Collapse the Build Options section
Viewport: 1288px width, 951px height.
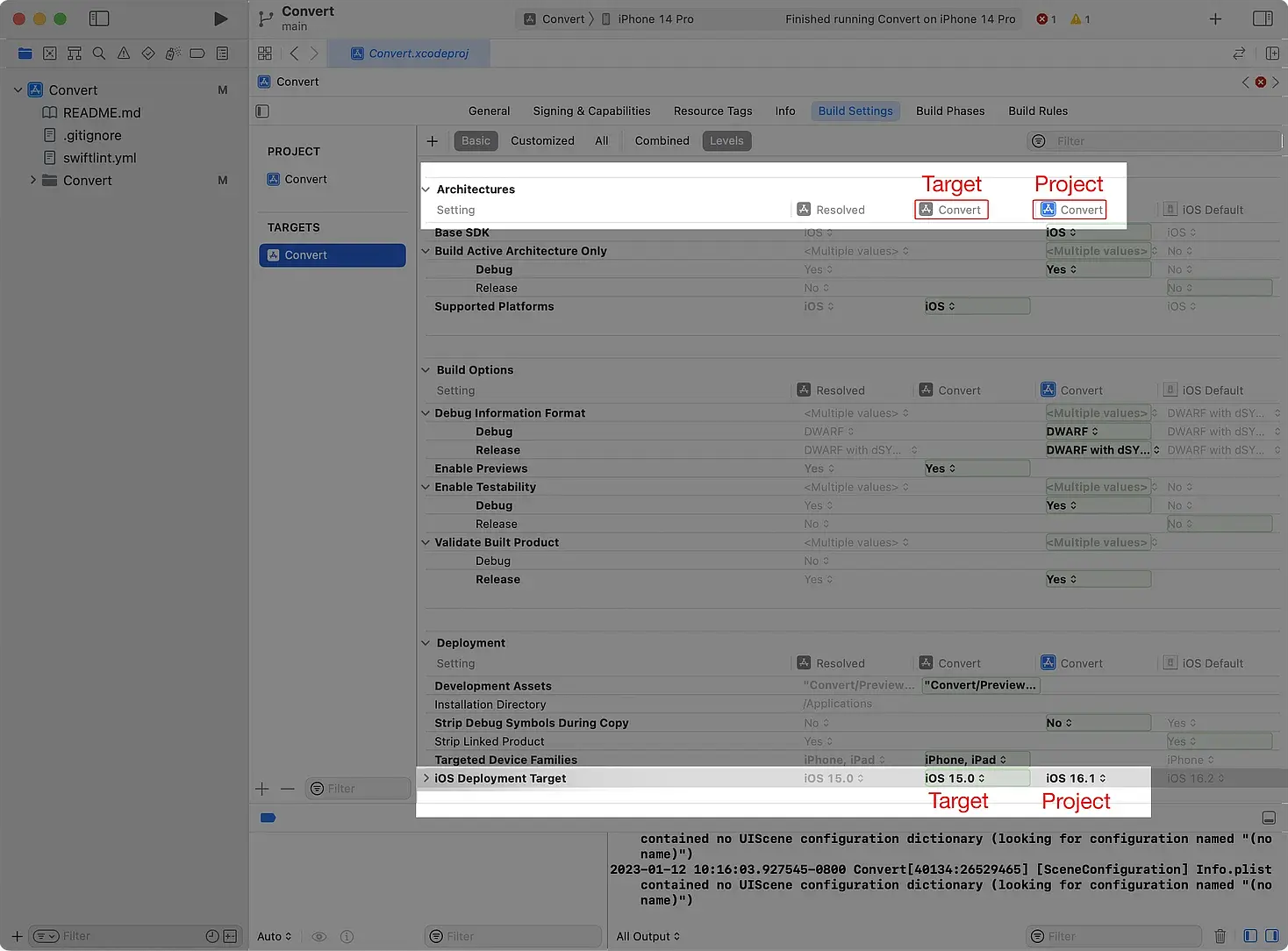pyautogui.click(x=426, y=370)
